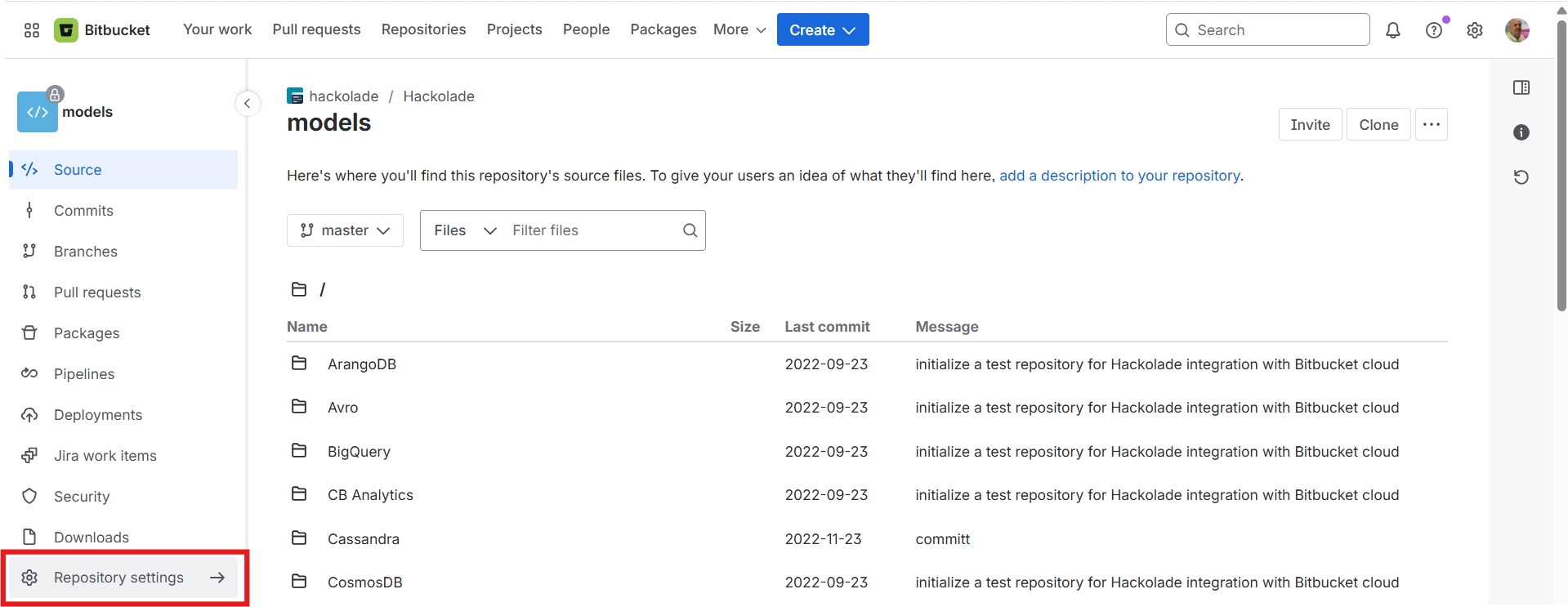Open the Hackolade project breadcrumb link
The width and height of the screenshot is (1568, 607).
[439, 96]
